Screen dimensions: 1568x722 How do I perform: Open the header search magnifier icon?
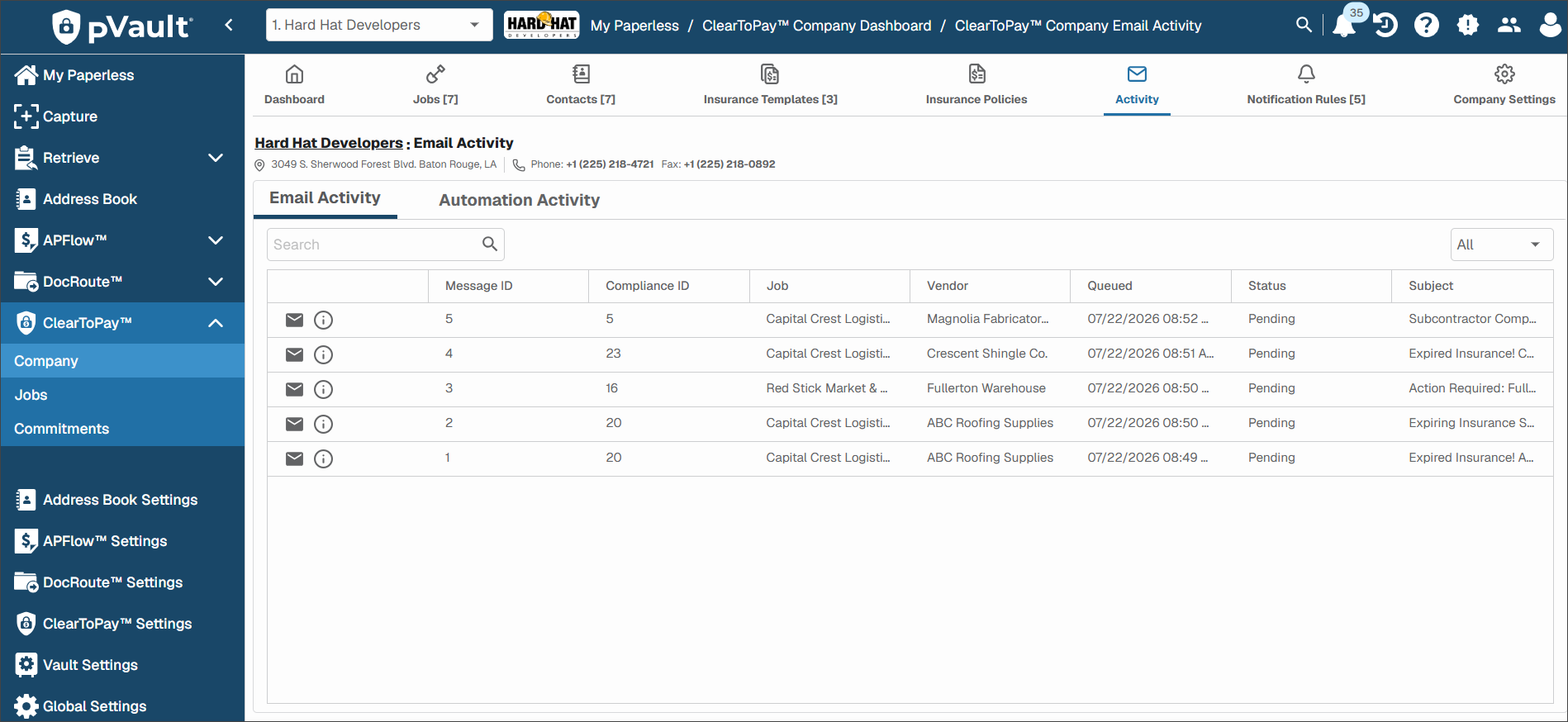pos(1304,25)
